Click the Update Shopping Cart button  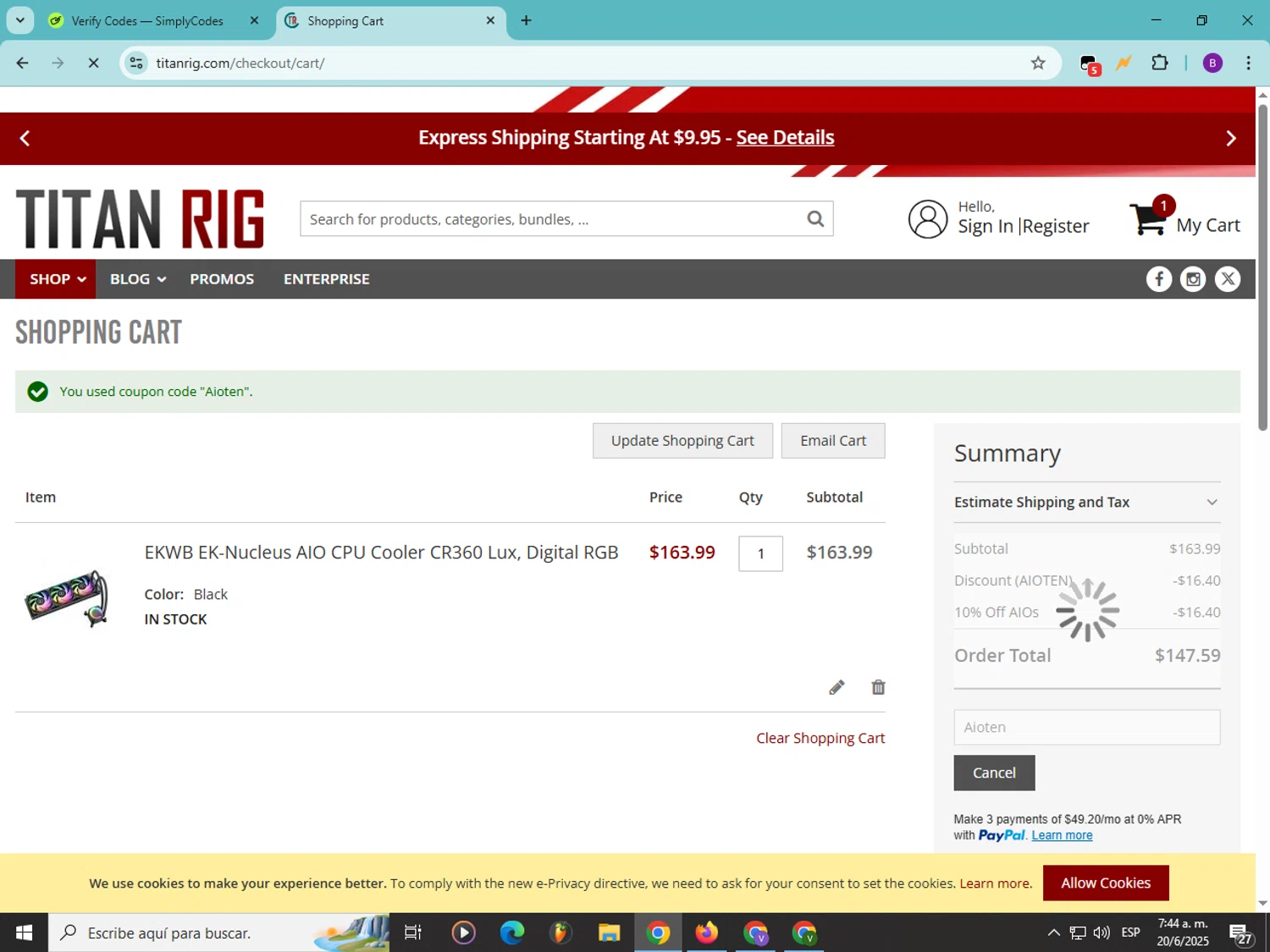click(x=682, y=441)
